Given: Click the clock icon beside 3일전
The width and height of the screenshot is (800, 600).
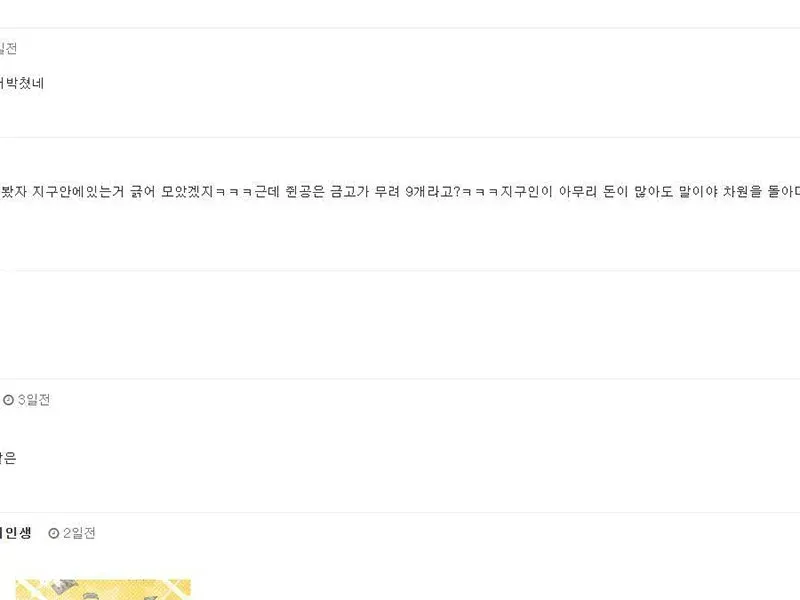Looking at the screenshot, I should click(8, 400).
